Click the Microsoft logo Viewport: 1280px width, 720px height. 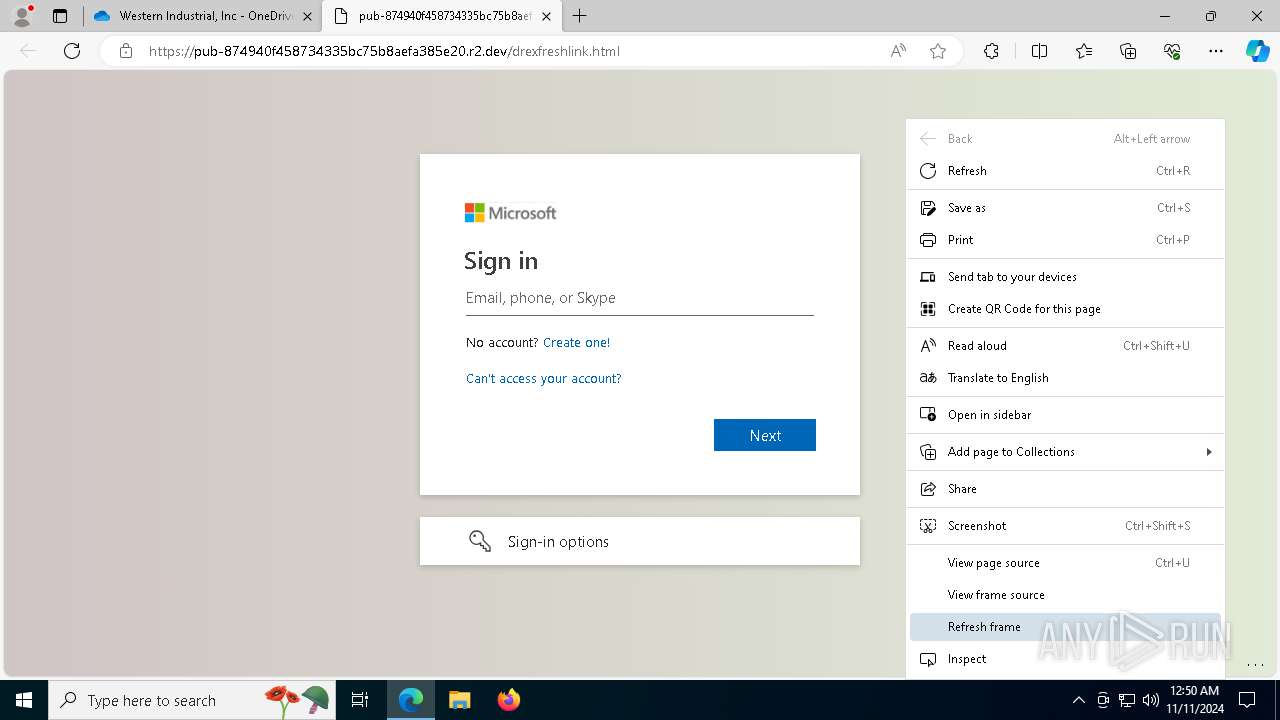(x=510, y=213)
